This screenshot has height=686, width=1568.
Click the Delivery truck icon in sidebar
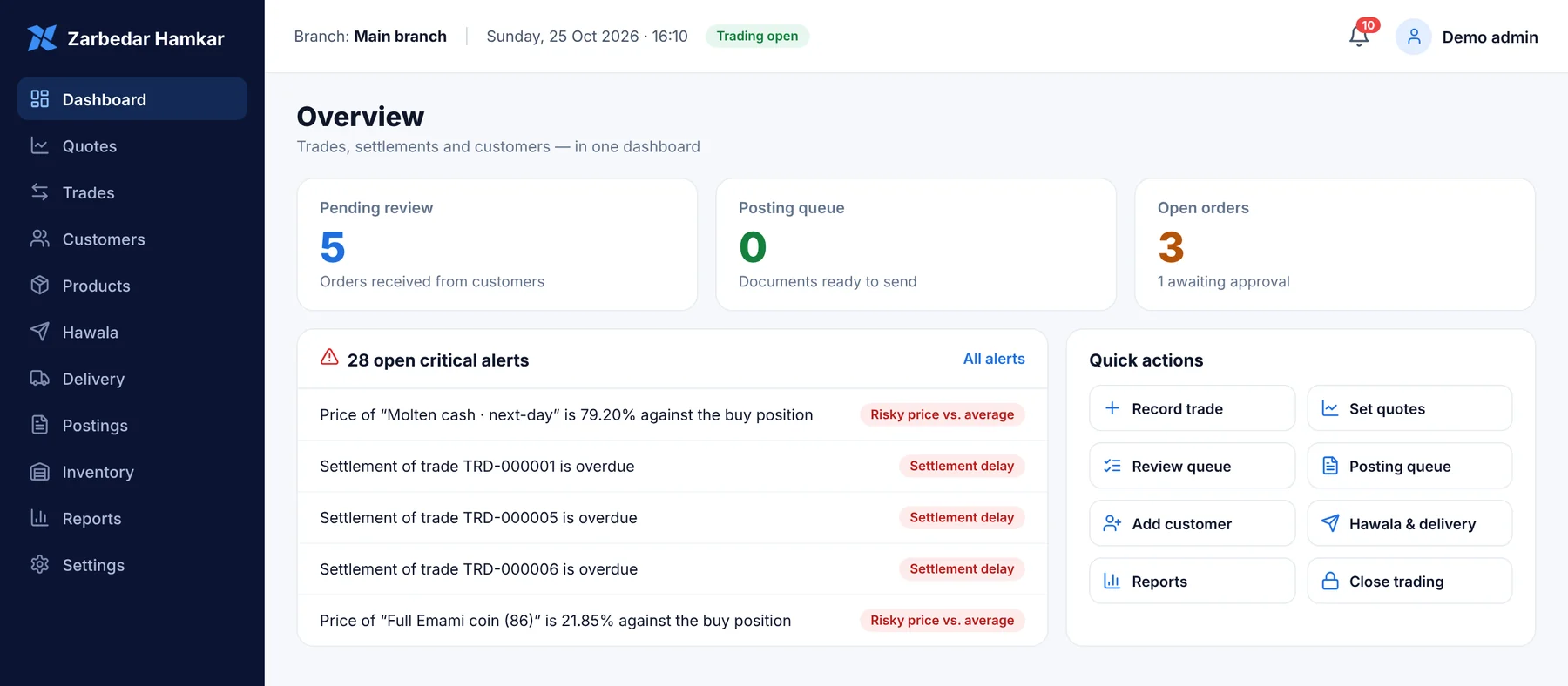tap(40, 379)
